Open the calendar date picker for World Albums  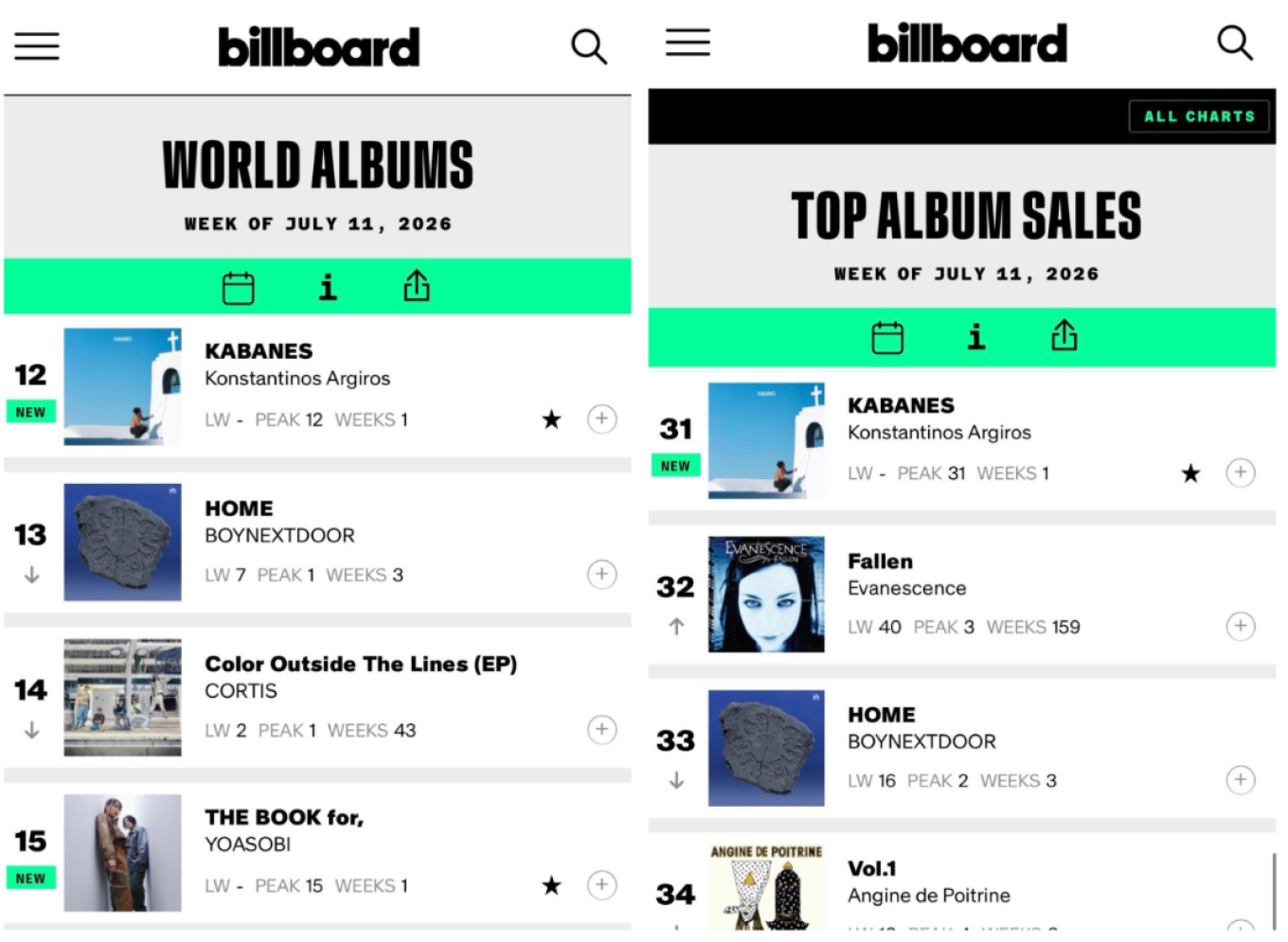pyautogui.click(x=238, y=287)
